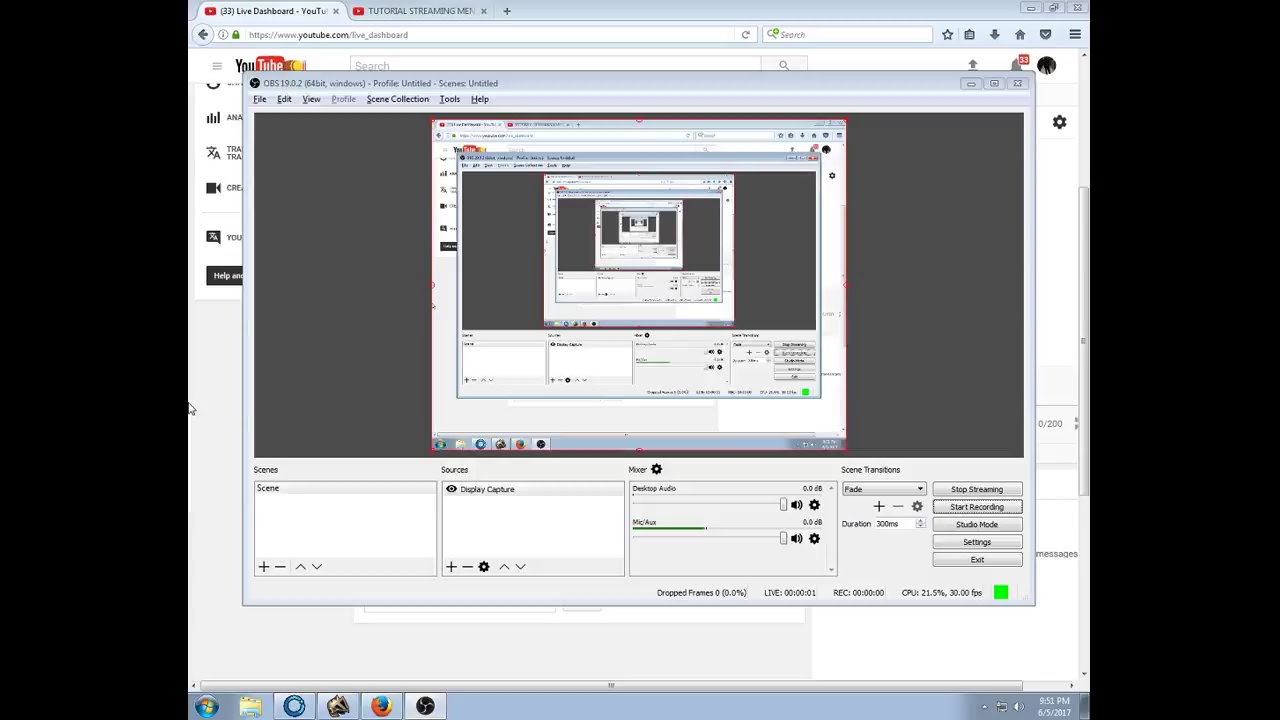Open scene transition properties gear

point(917,507)
